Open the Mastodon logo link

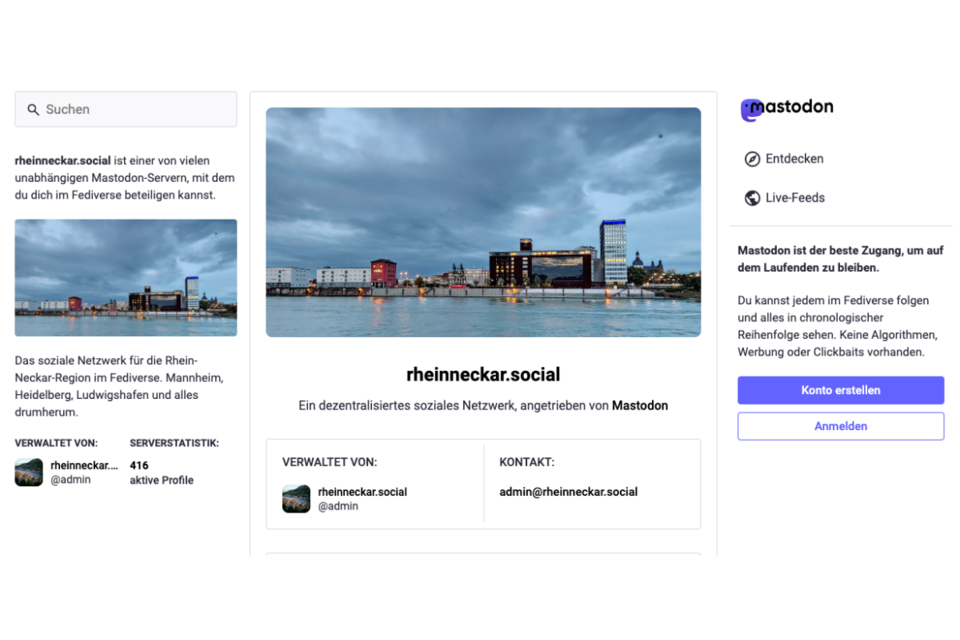[787, 109]
